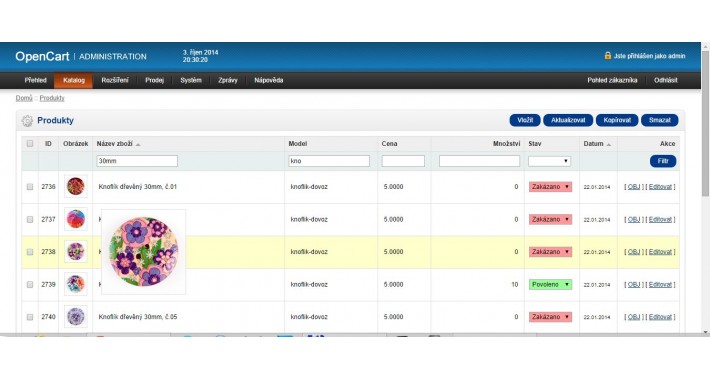
Task: Apply filters with the Filtr button
Action: pos(663,161)
